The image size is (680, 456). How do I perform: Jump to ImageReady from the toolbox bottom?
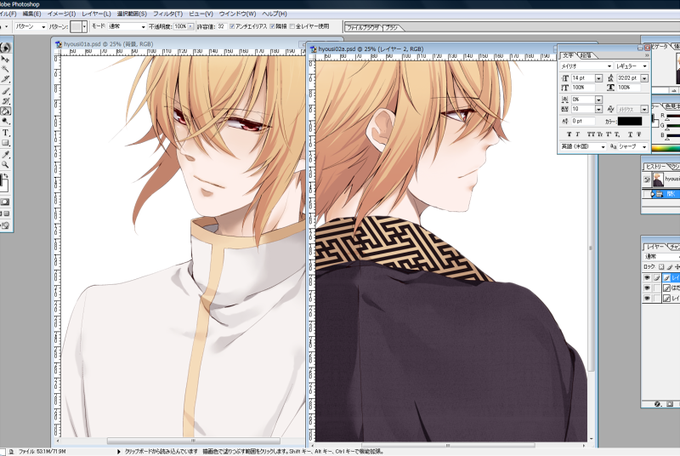tap(5, 226)
